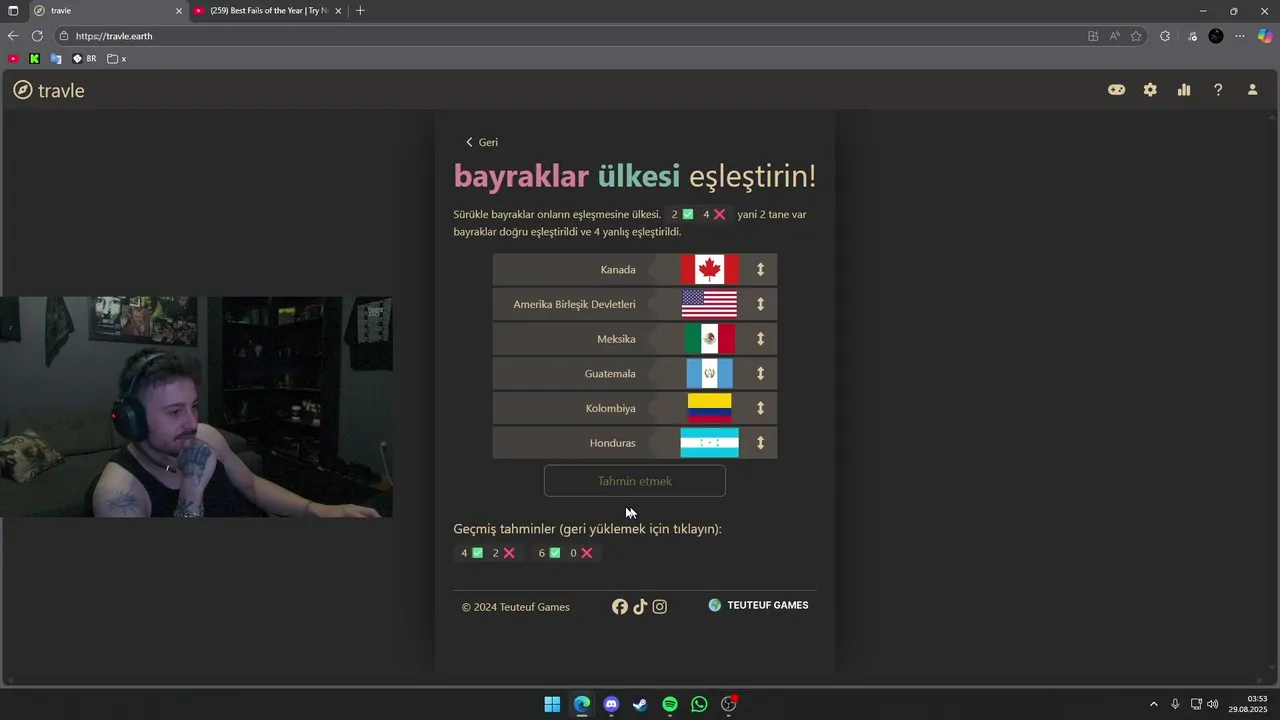Select the Guatemala flag tile
The image size is (1280, 720).
pyautogui.click(x=710, y=374)
